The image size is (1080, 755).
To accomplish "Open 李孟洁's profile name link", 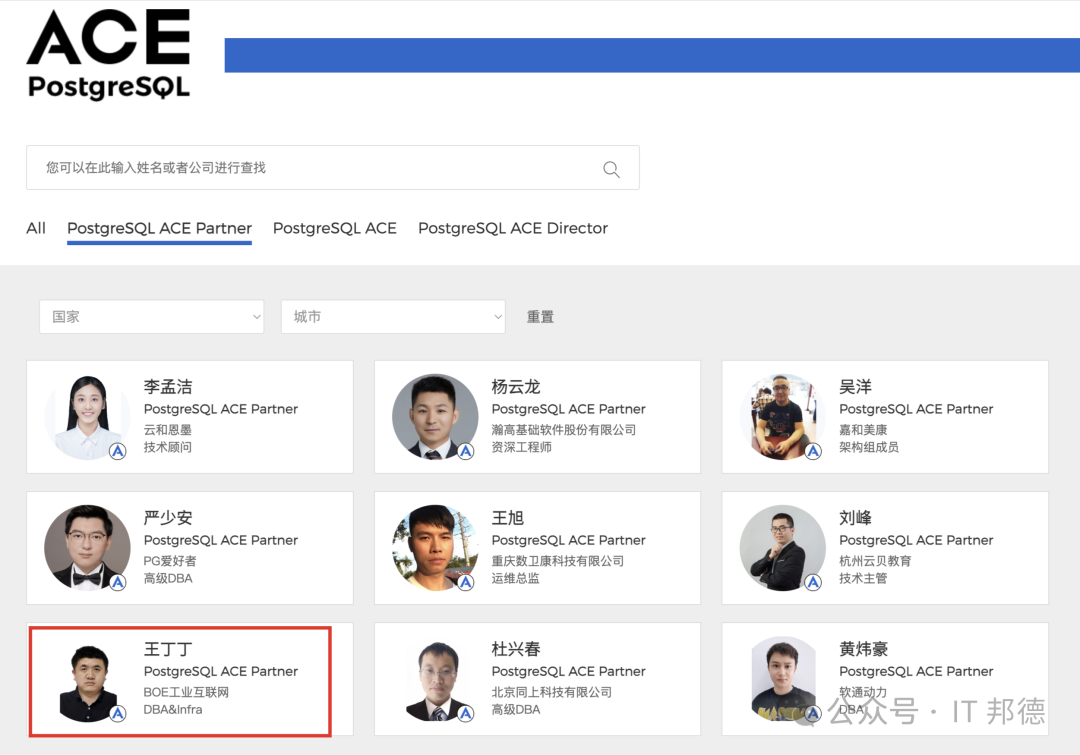I will coord(168,386).
